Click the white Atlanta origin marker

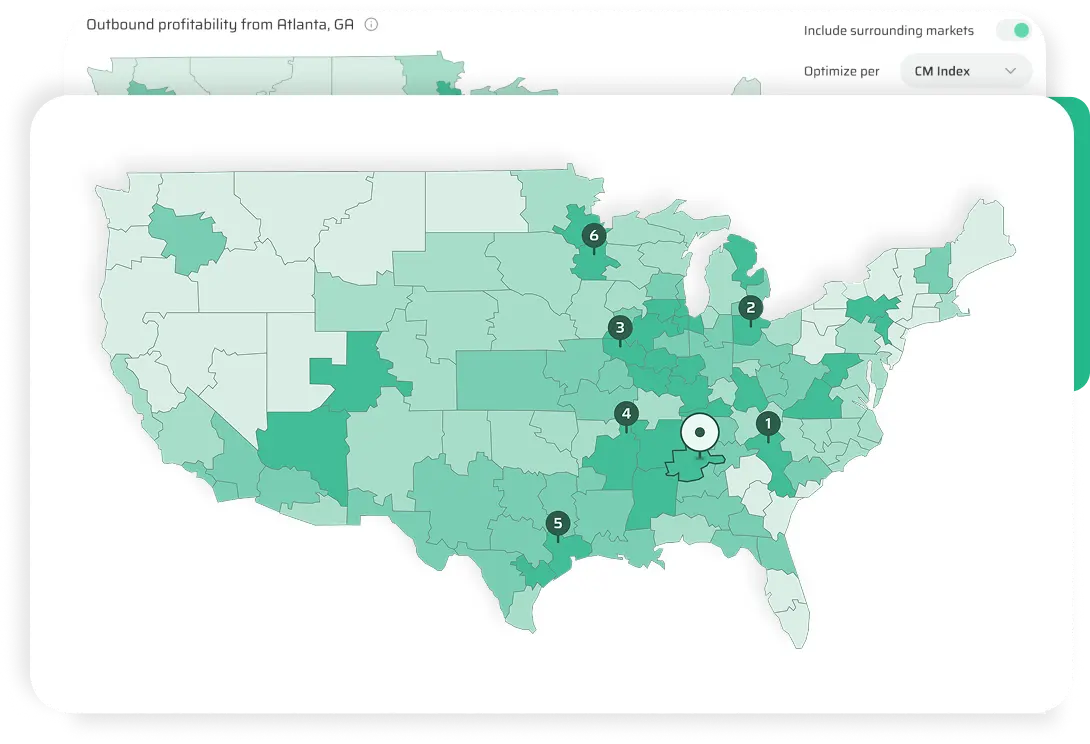pos(700,433)
